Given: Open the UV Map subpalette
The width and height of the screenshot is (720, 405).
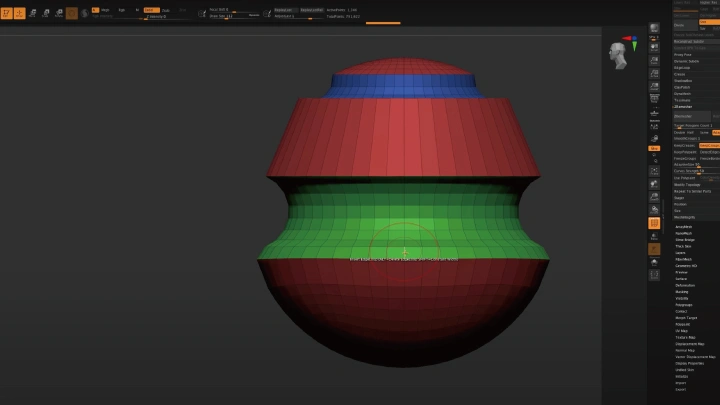Looking at the screenshot, I should pyautogui.click(x=681, y=331).
